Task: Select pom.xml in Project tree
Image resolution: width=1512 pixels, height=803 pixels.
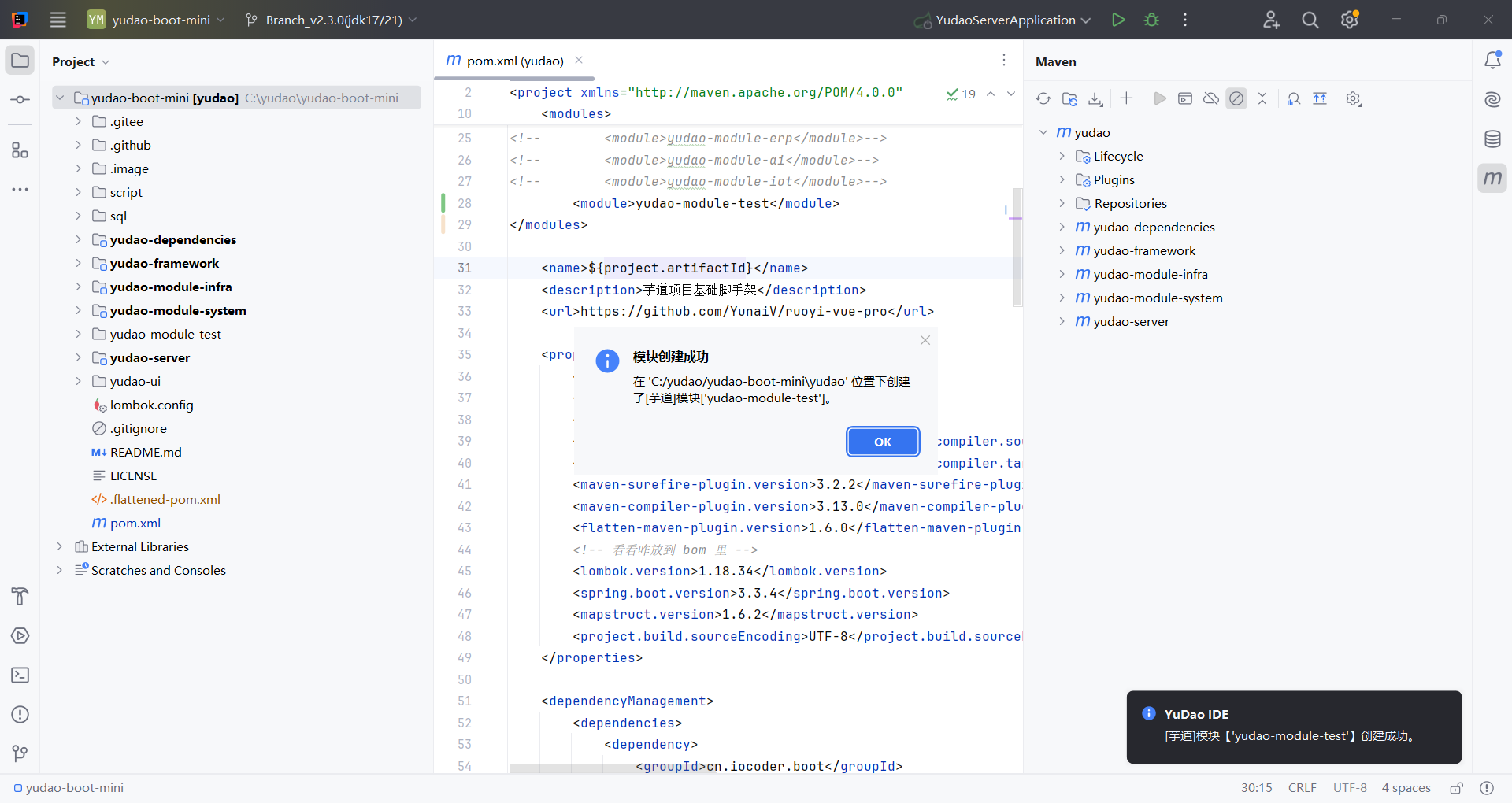Action: (135, 523)
